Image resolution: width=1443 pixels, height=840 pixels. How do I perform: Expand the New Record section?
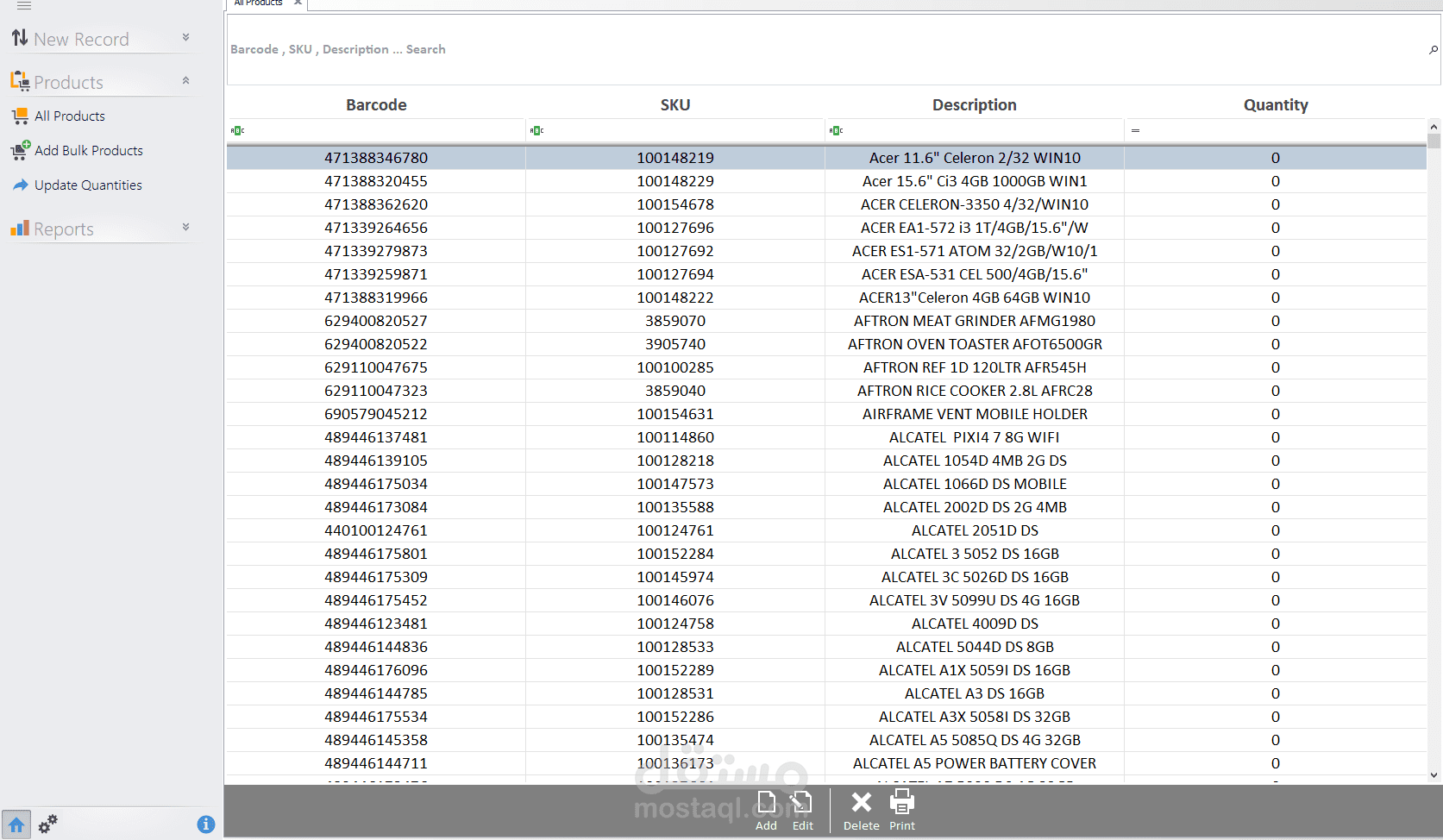pyautogui.click(x=185, y=37)
